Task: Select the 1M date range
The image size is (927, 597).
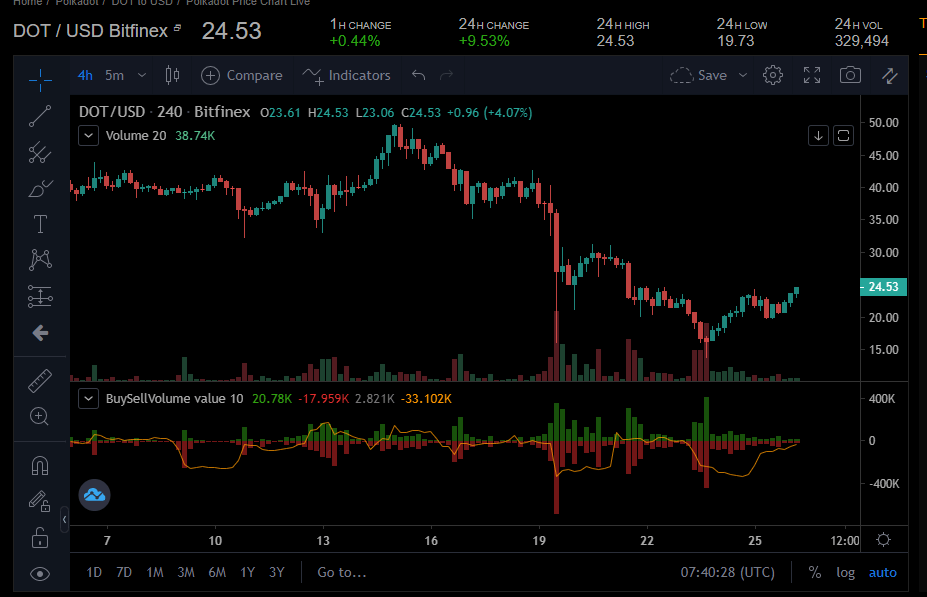Action: coord(155,572)
